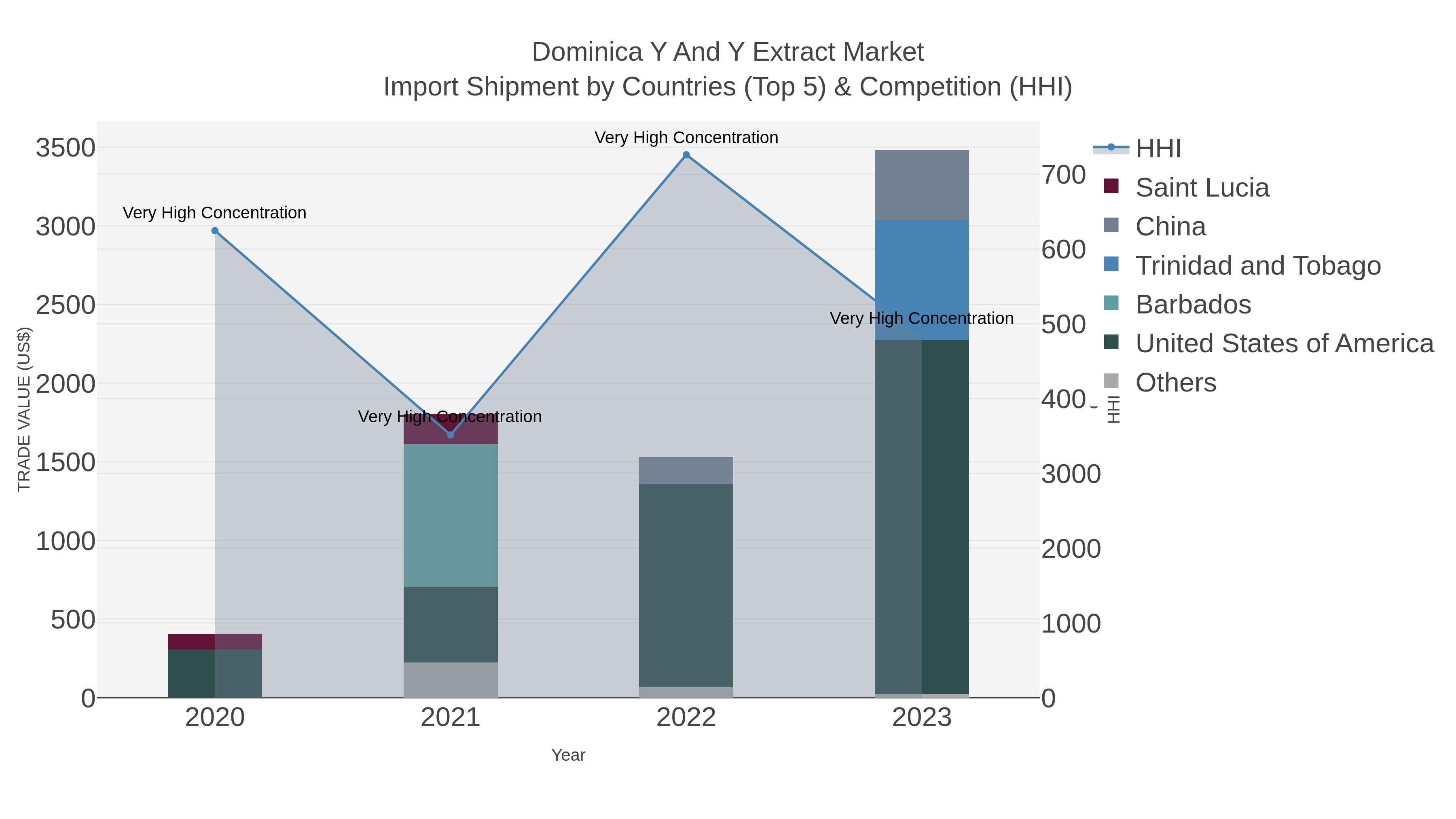The height and width of the screenshot is (819, 1456).
Task: Click the 'Dominica Y And Y Extract Market' title
Action: [x=728, y=52]
